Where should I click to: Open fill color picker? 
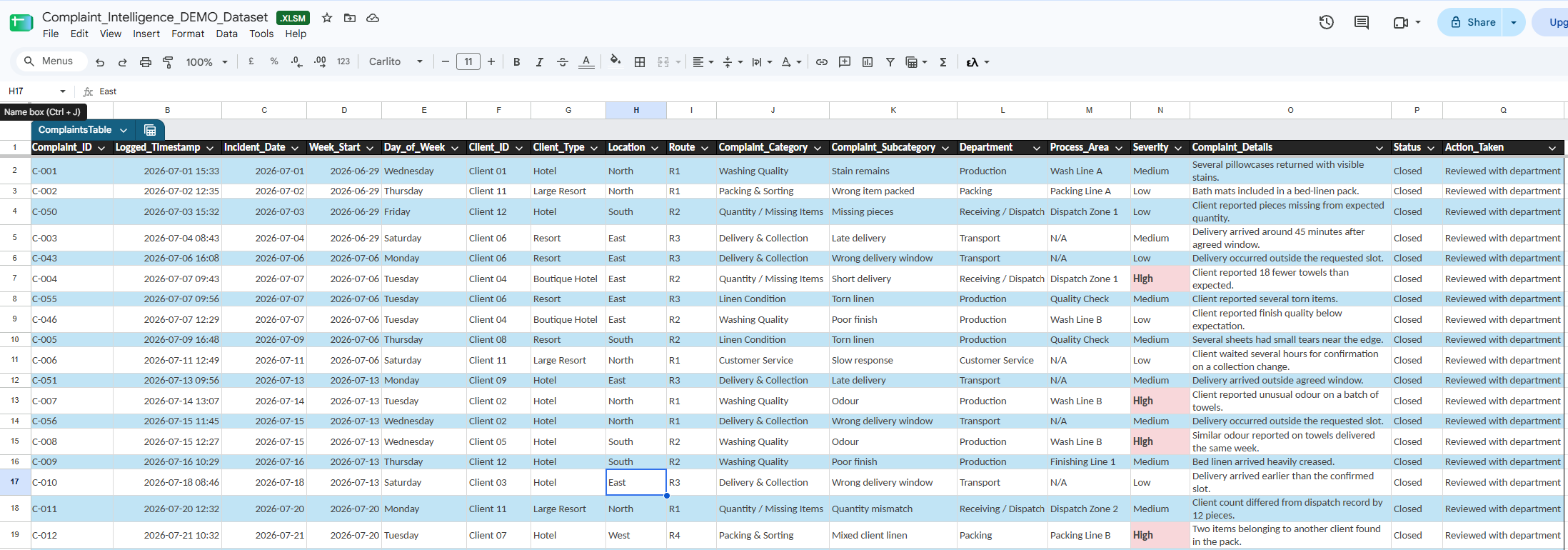coord(615,61)
